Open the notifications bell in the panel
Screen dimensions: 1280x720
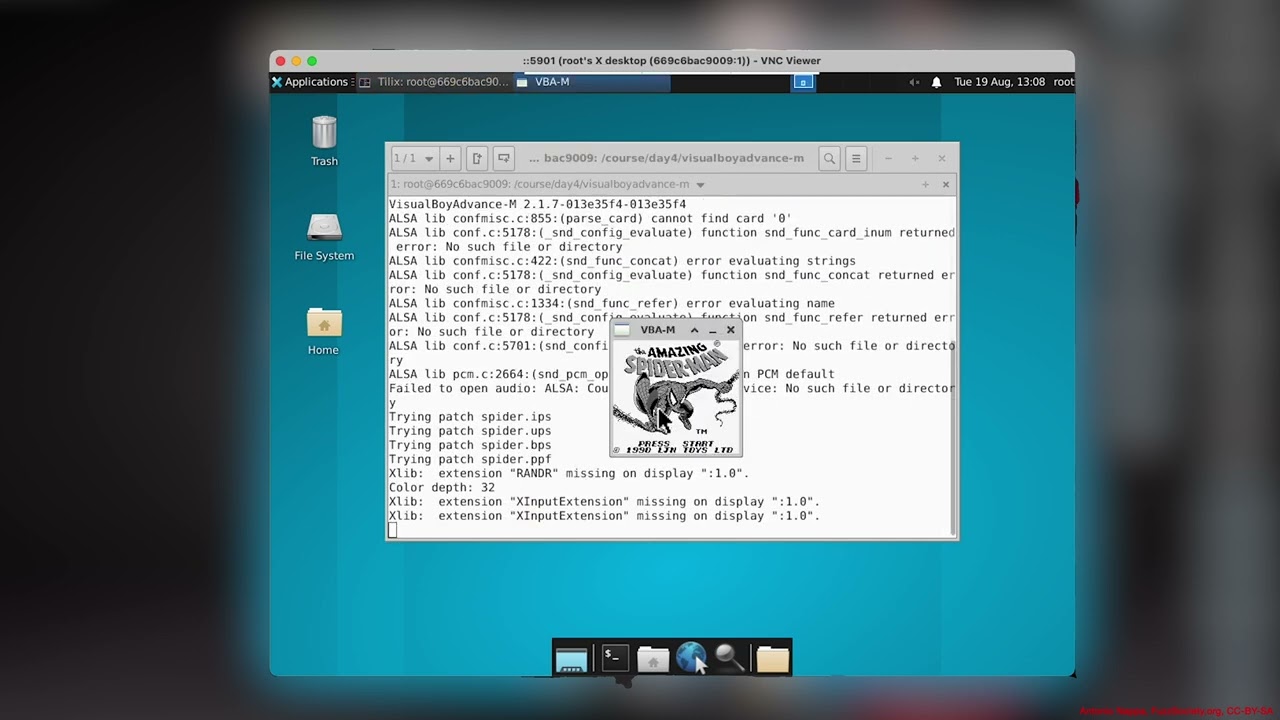[936, 82]
